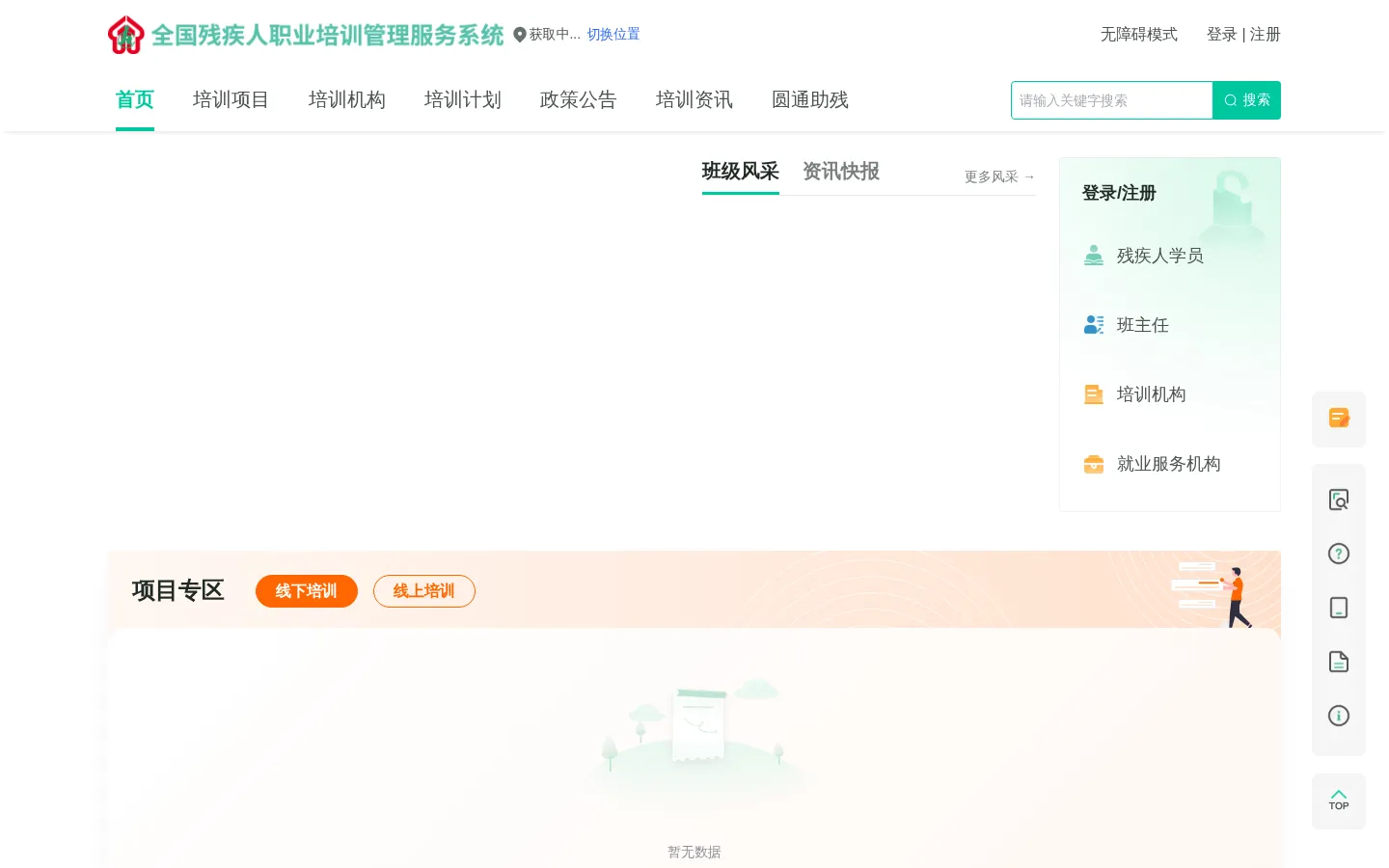The image size is (1389, 868).
Task: Click the 就业服务机构 login entry text
Action: click(1169, 464)
